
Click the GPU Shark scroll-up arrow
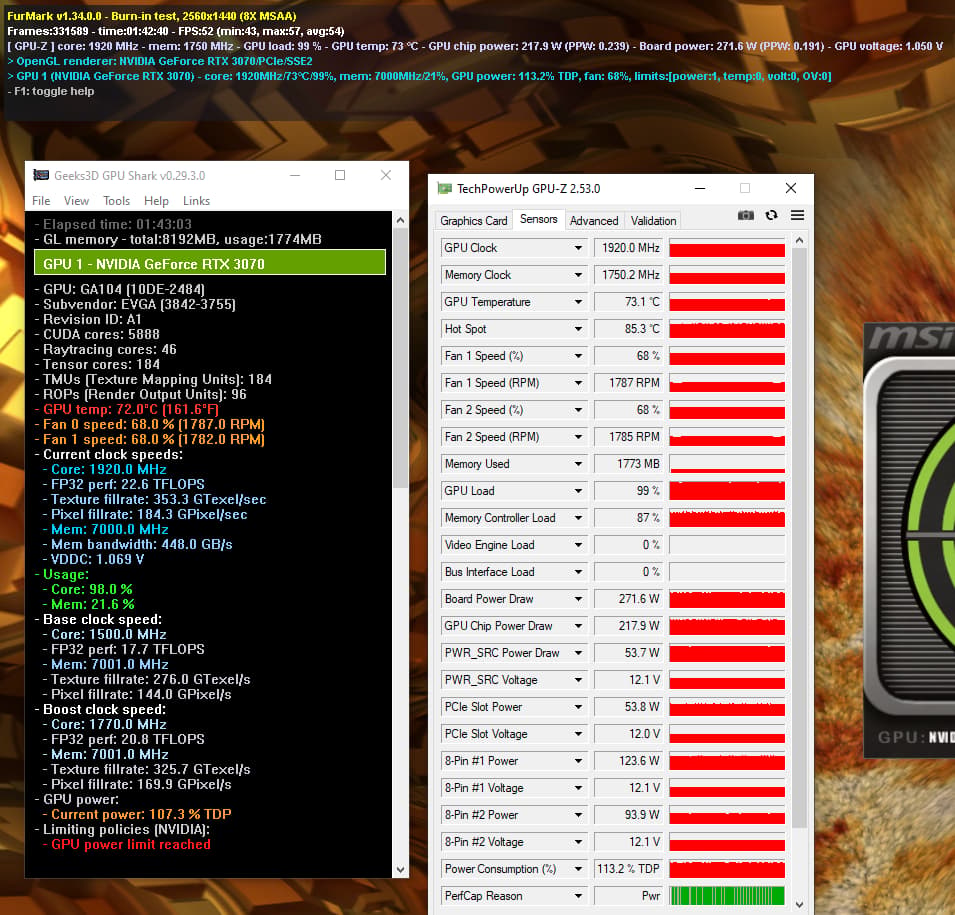[400, 220]
